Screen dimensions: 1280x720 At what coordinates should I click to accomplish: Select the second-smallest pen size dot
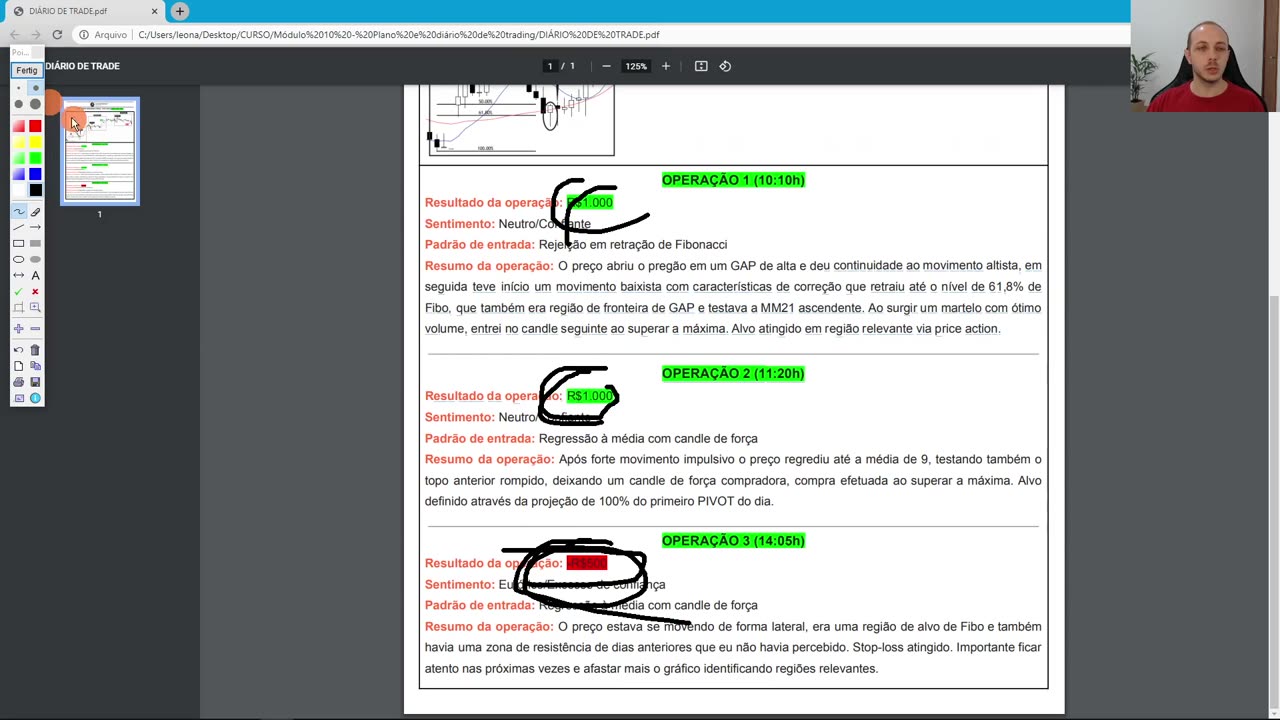click(35, 88)
